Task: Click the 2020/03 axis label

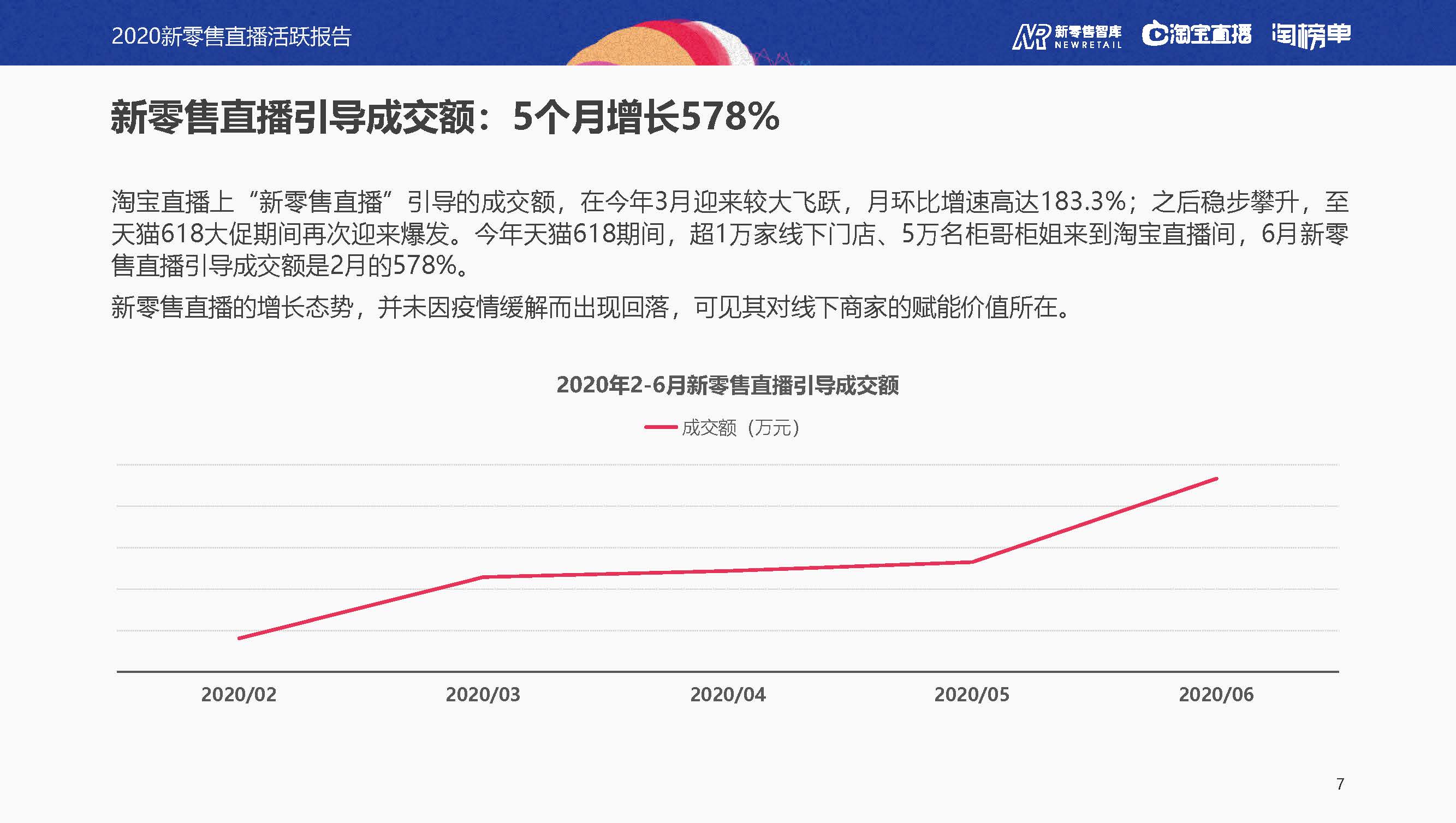Action: [483, 694]
